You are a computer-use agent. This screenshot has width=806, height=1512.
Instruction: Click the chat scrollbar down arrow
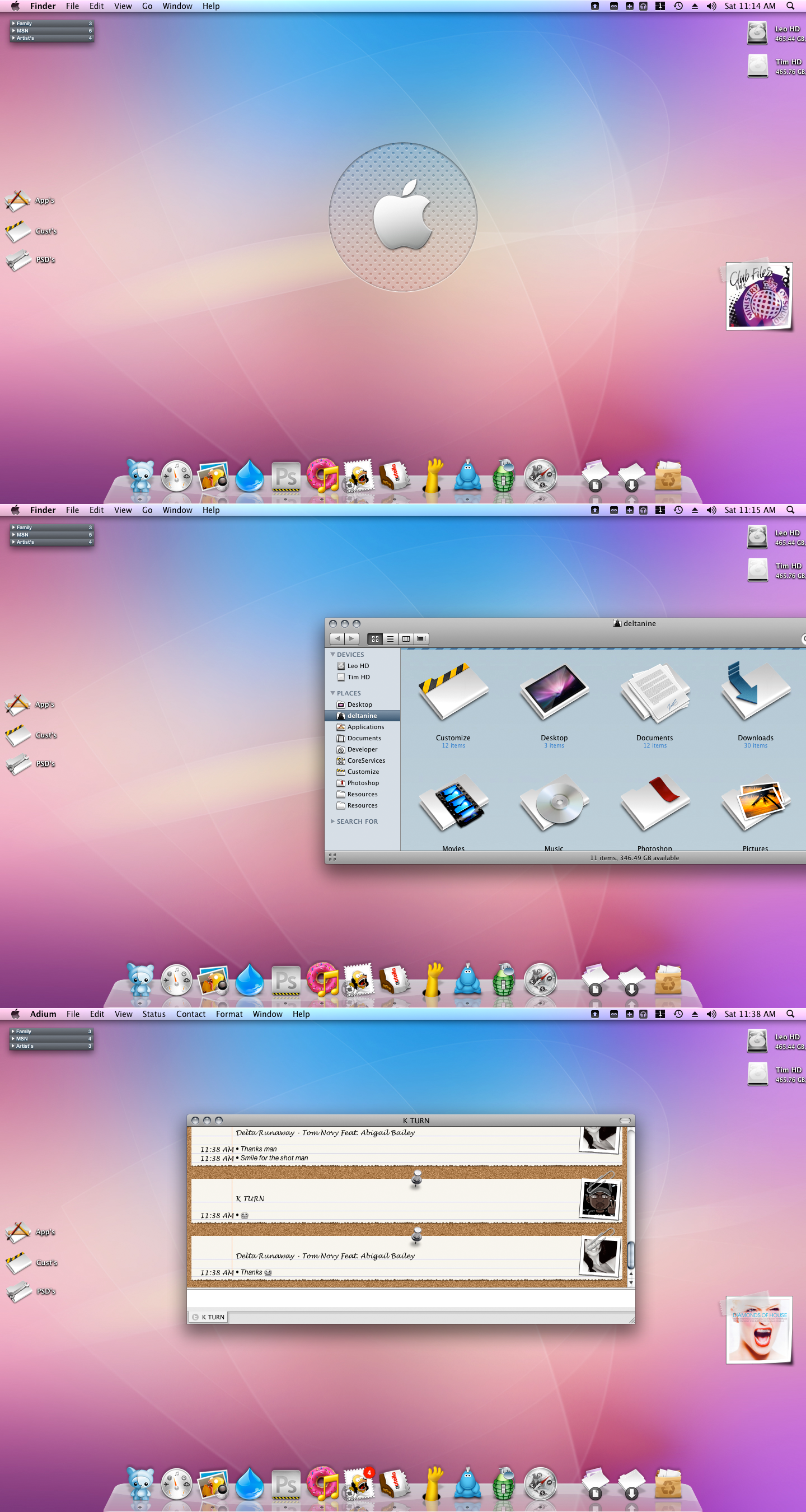pos(631,1282)
